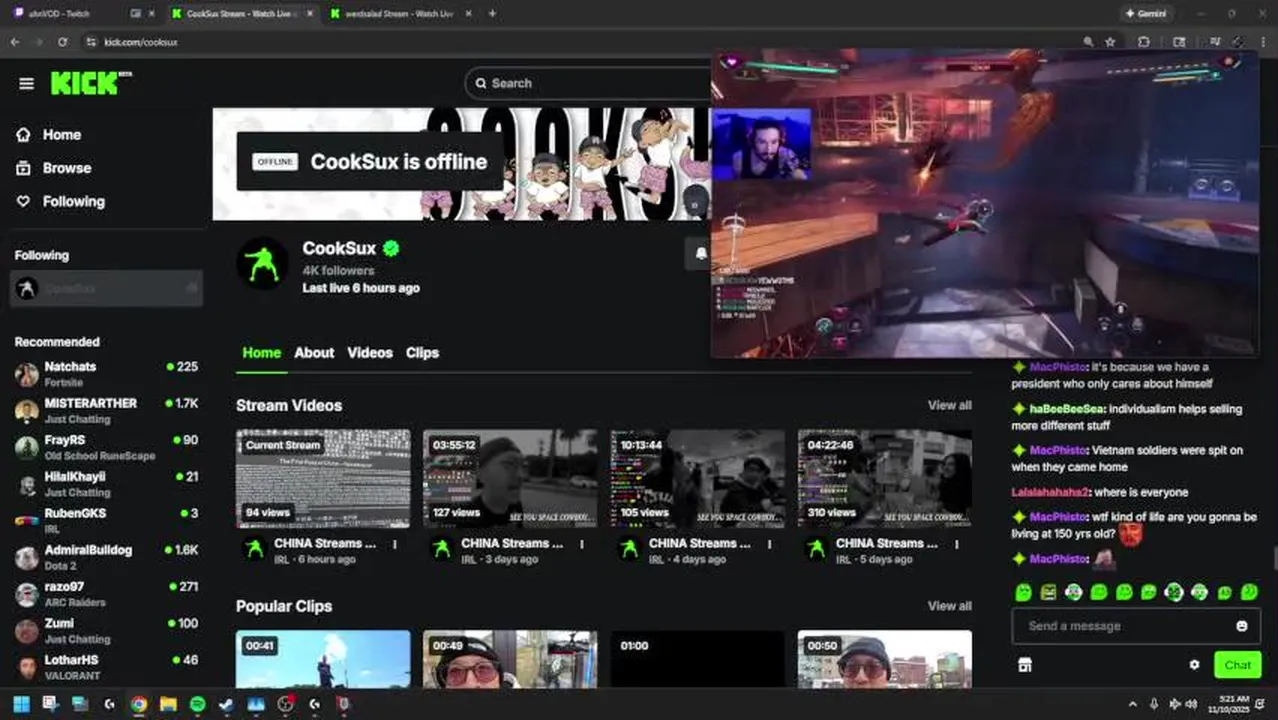The image size is (1278, 720).
Task: Open a new browser tab with plus
Action: pyautogui.click(x=493, y=14)
